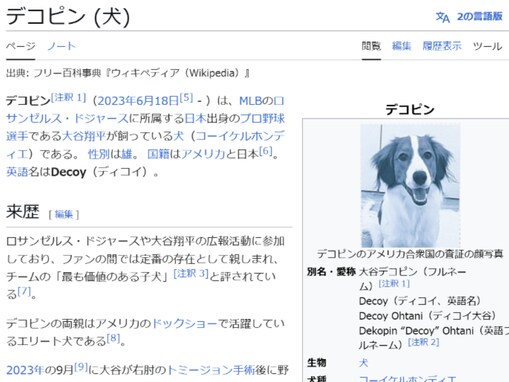This screenshot has width=509, height=382.
Task: Follow the 注釈 1 footnote after デコピン in intro
Action: 68,97
